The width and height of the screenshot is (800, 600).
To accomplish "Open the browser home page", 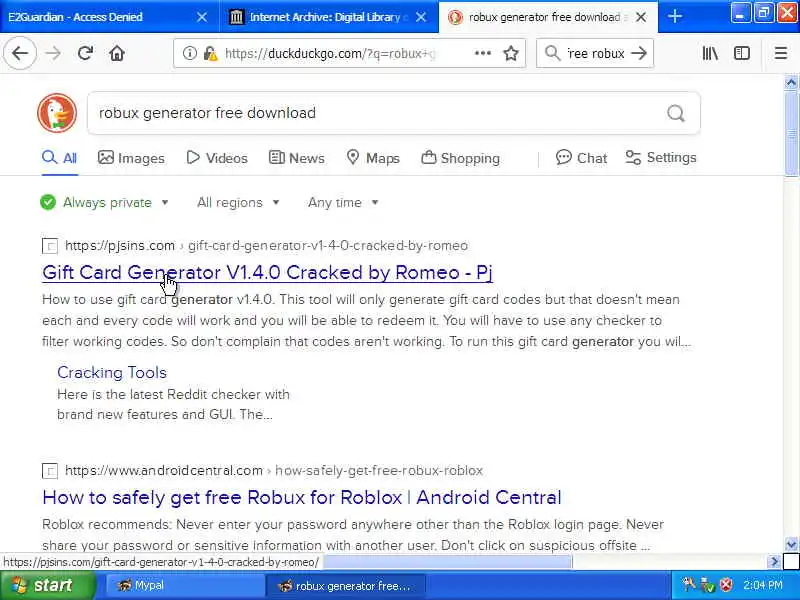I will 117,53.
